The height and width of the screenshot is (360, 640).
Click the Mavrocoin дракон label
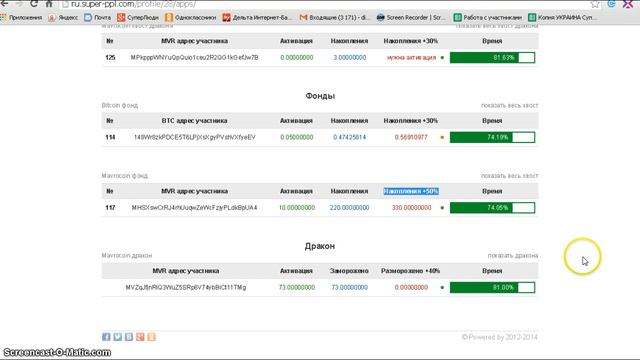pos(127,256)
